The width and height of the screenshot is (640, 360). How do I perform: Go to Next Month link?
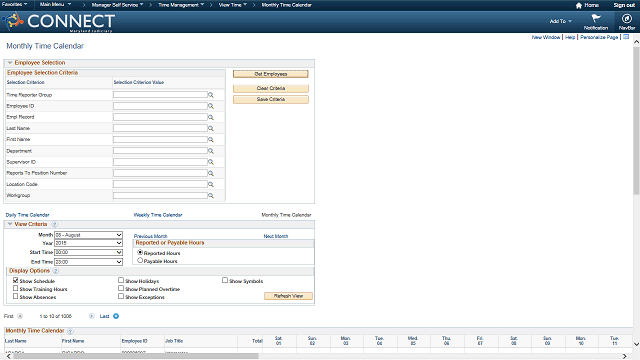pyautogui.click(x=276, y=236)
